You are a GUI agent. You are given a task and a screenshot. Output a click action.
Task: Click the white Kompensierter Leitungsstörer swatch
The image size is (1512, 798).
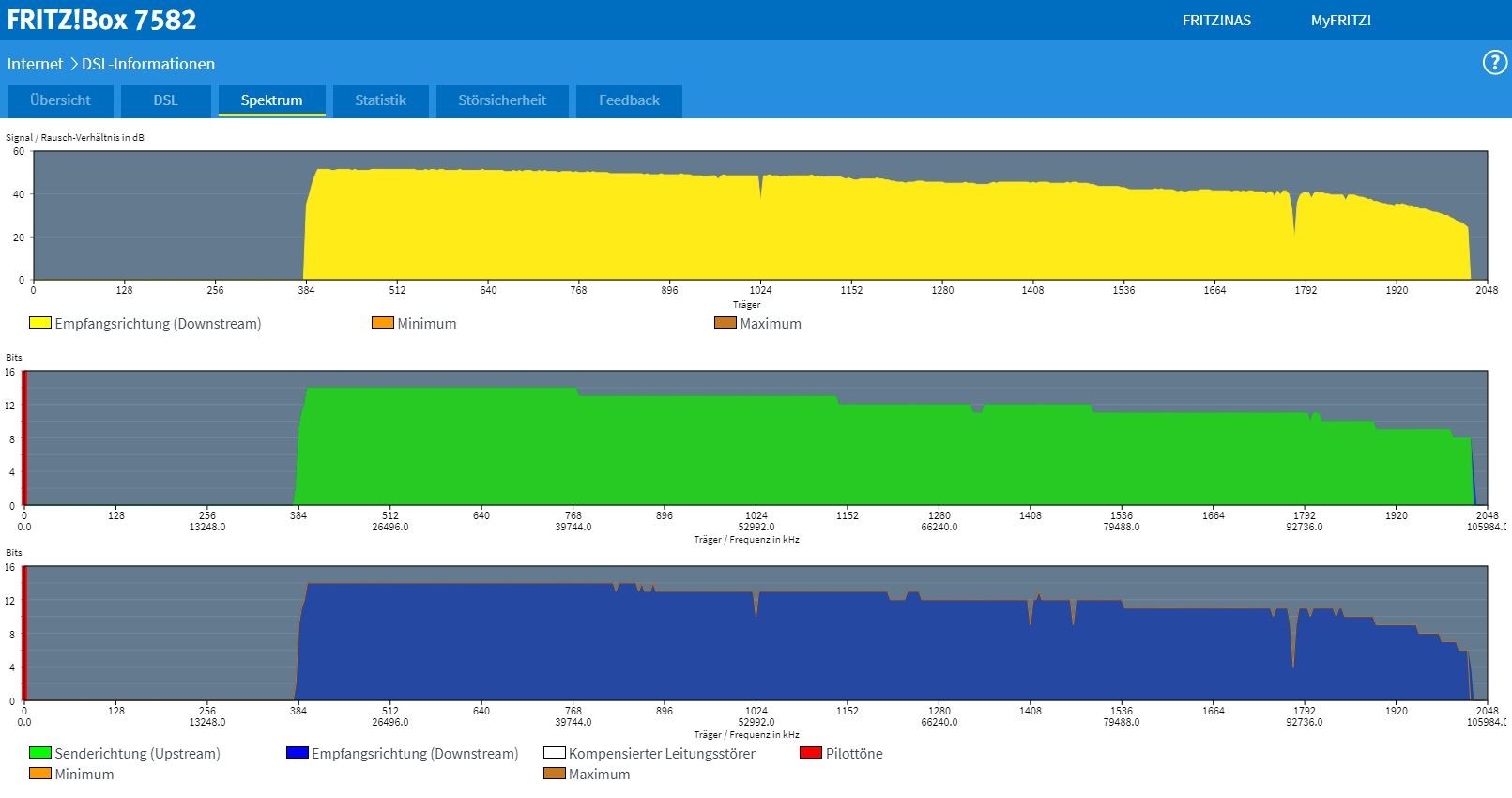[x=555, y=753]
